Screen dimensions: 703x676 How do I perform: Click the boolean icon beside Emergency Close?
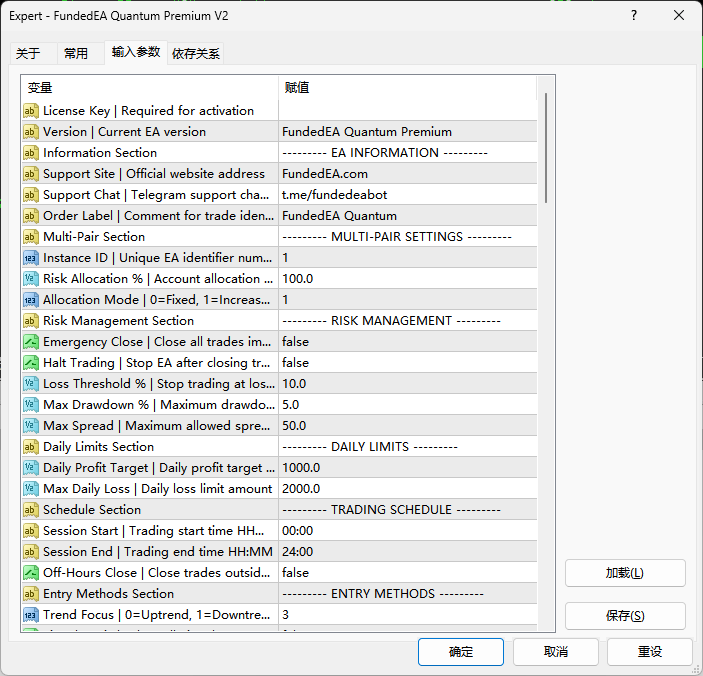[x=31, y=342]
